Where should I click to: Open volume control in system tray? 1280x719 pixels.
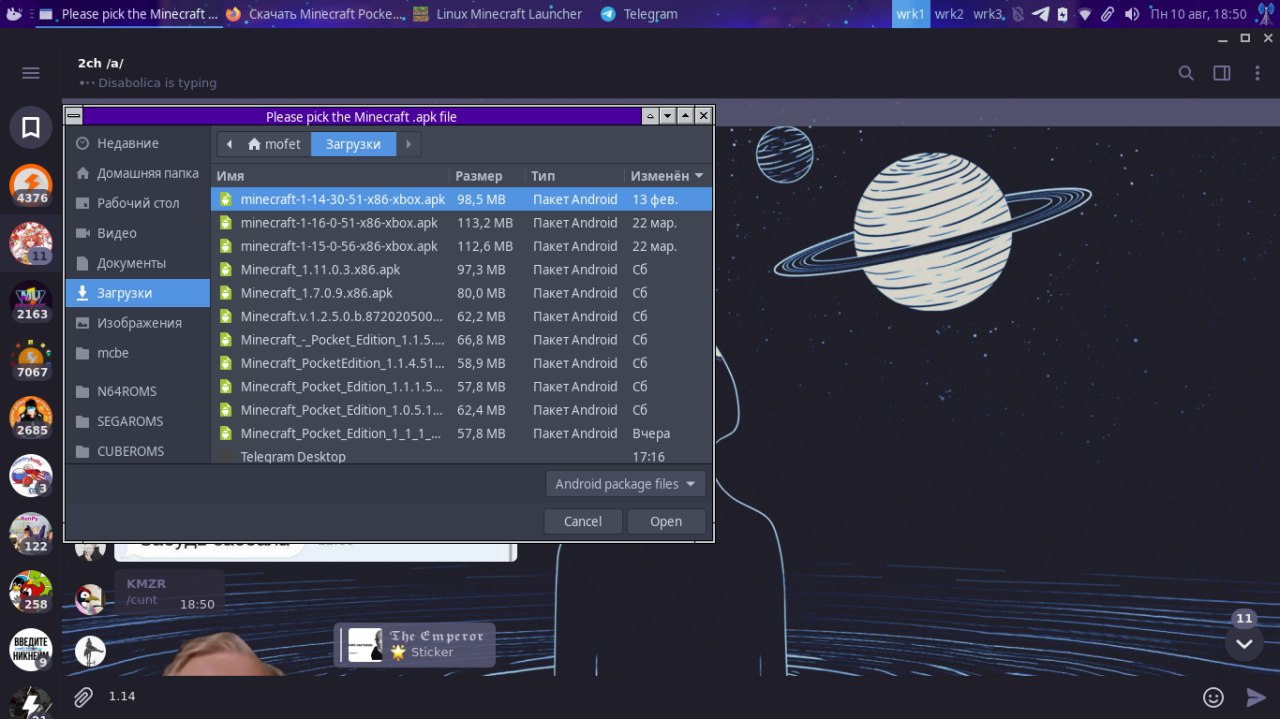[x=1132, y=14]
